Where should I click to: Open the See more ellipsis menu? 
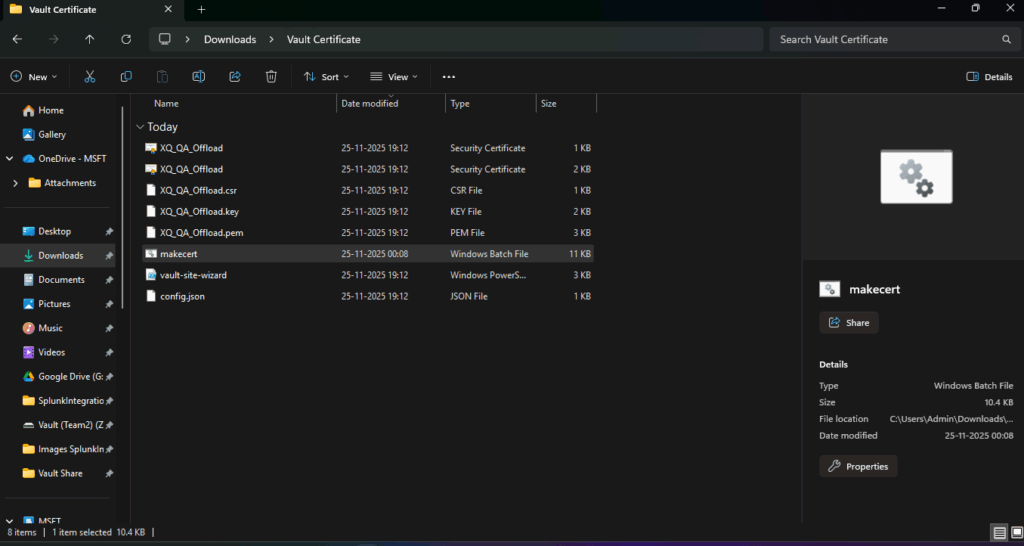(x=448, y=77)
